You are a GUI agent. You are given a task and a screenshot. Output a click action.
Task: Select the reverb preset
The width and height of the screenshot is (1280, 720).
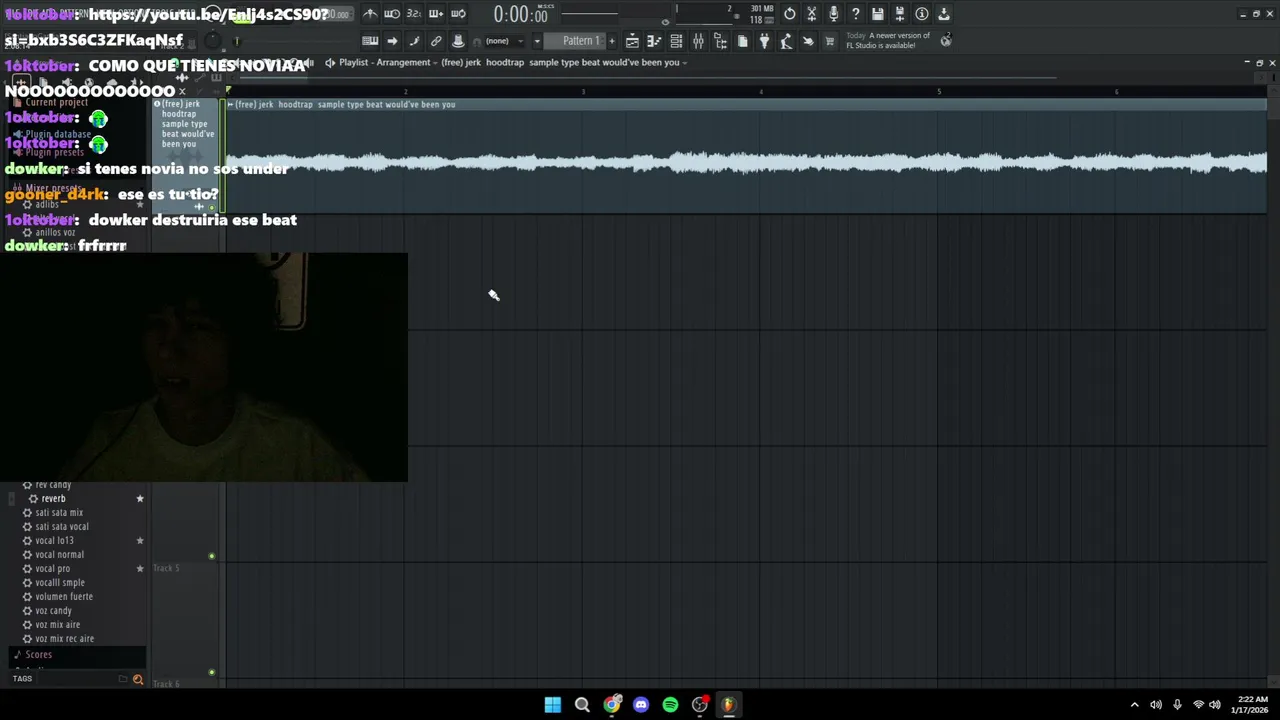pos(53,498)
